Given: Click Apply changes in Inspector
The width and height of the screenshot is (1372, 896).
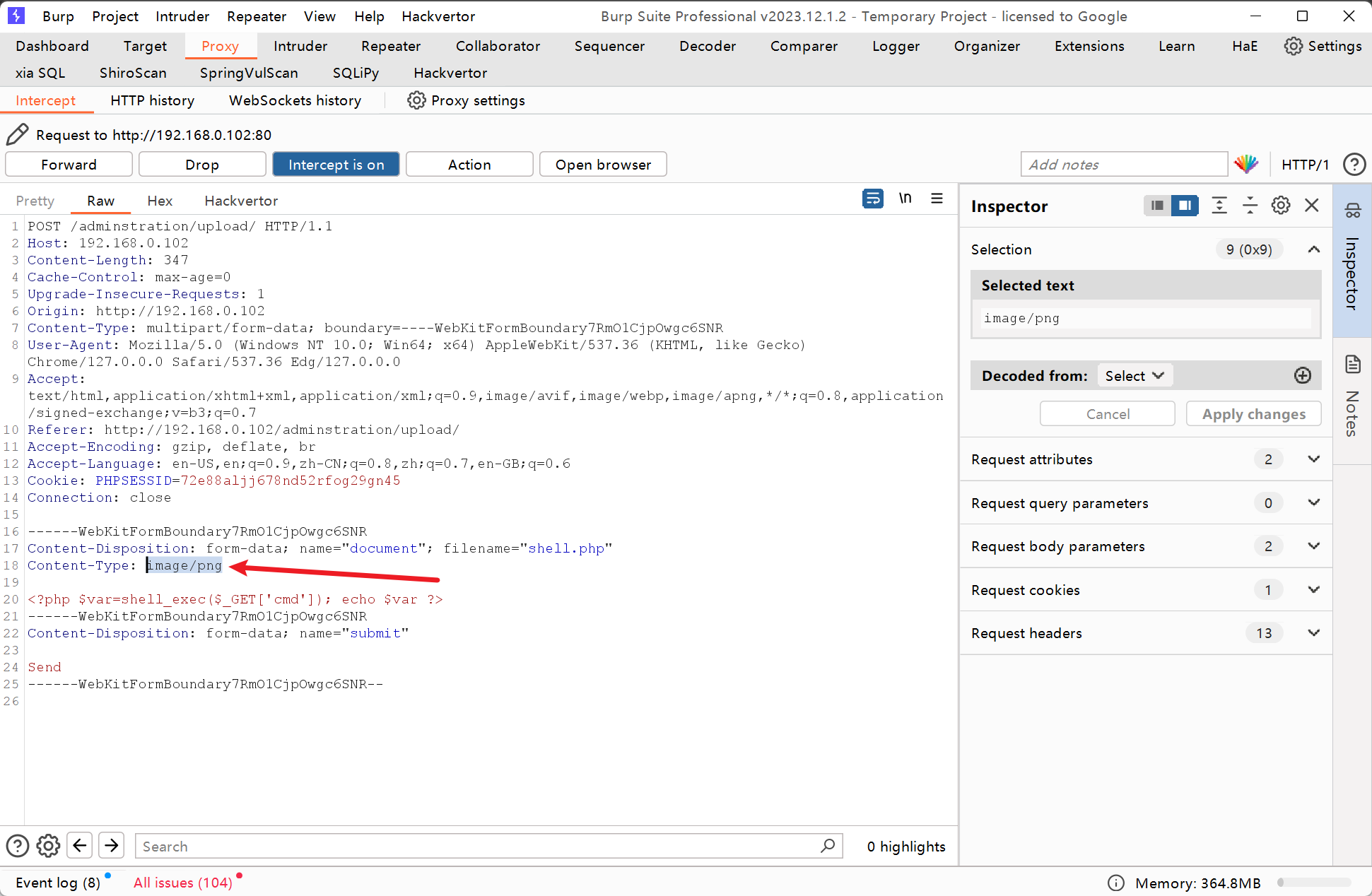Looking at the screenshot, I should point(1253,414).
